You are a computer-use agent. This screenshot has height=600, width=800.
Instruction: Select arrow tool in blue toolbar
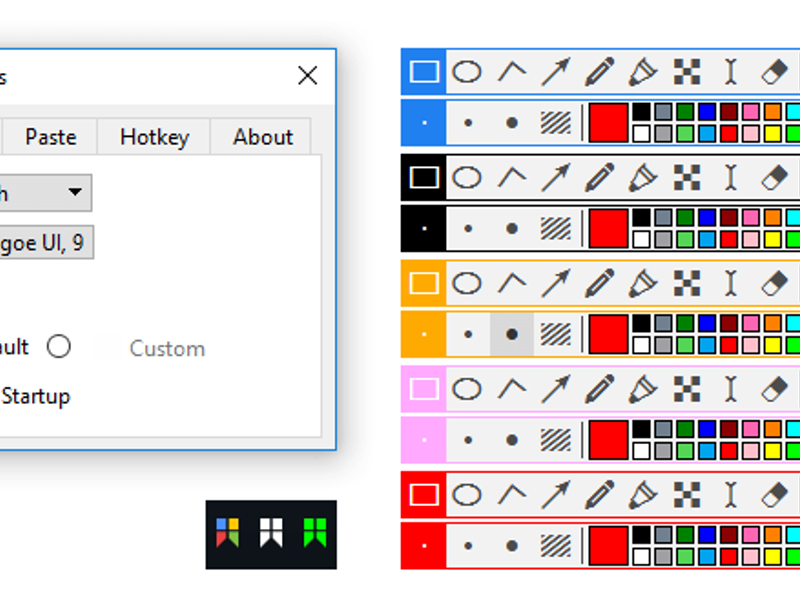point(556,71)
